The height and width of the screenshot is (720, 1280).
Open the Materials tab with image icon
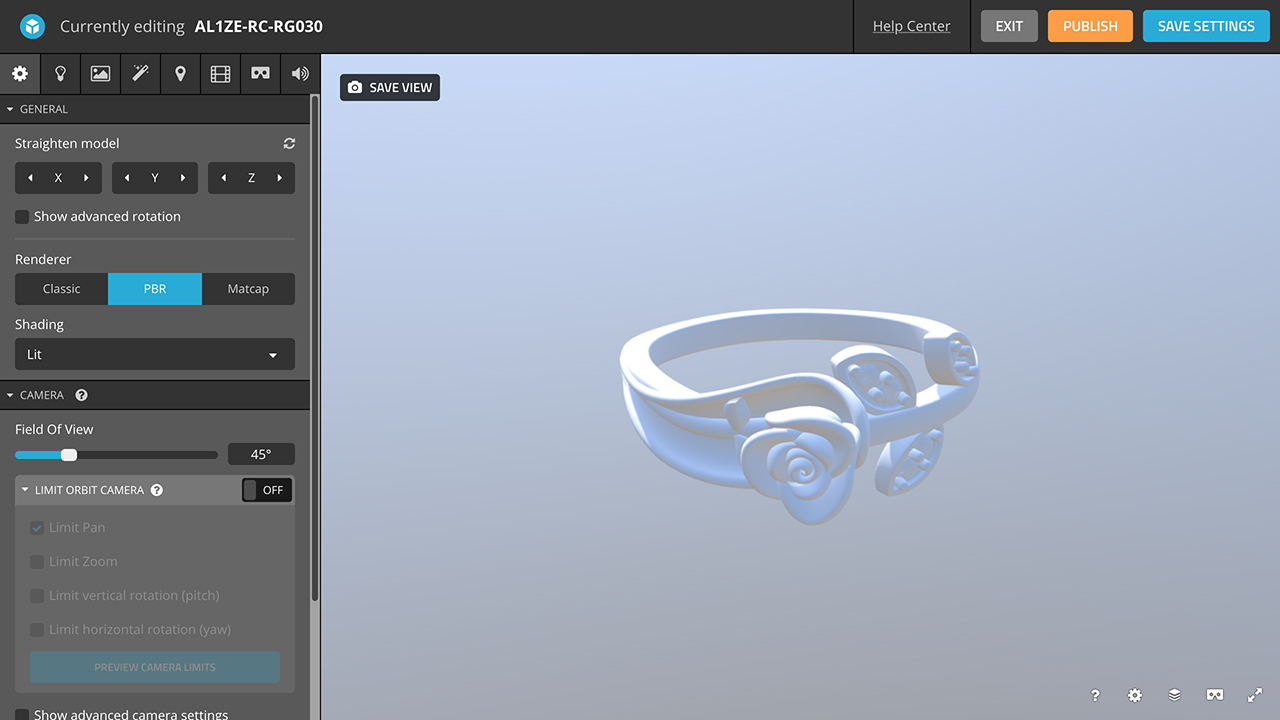tap(100, 74)
